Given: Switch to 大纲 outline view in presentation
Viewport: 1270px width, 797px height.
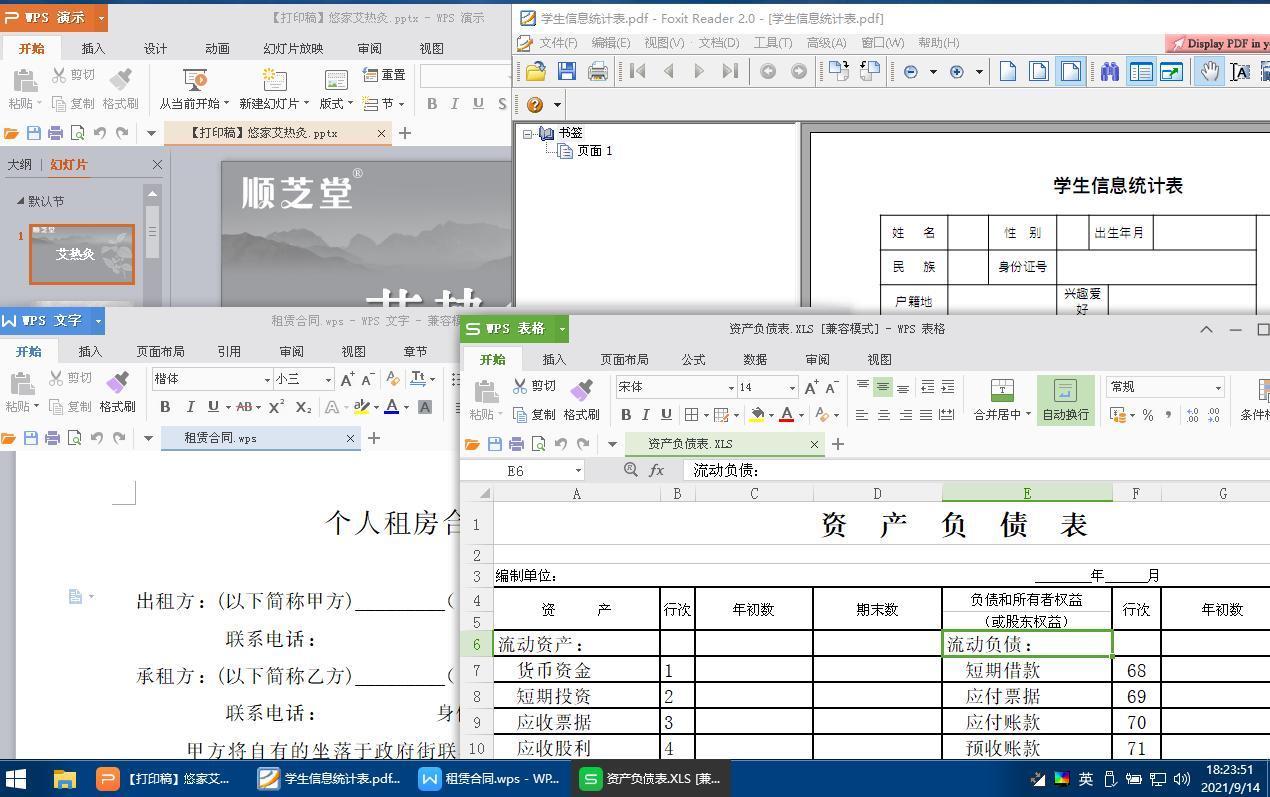Looking at the screenshot, I should coord(19,164).
